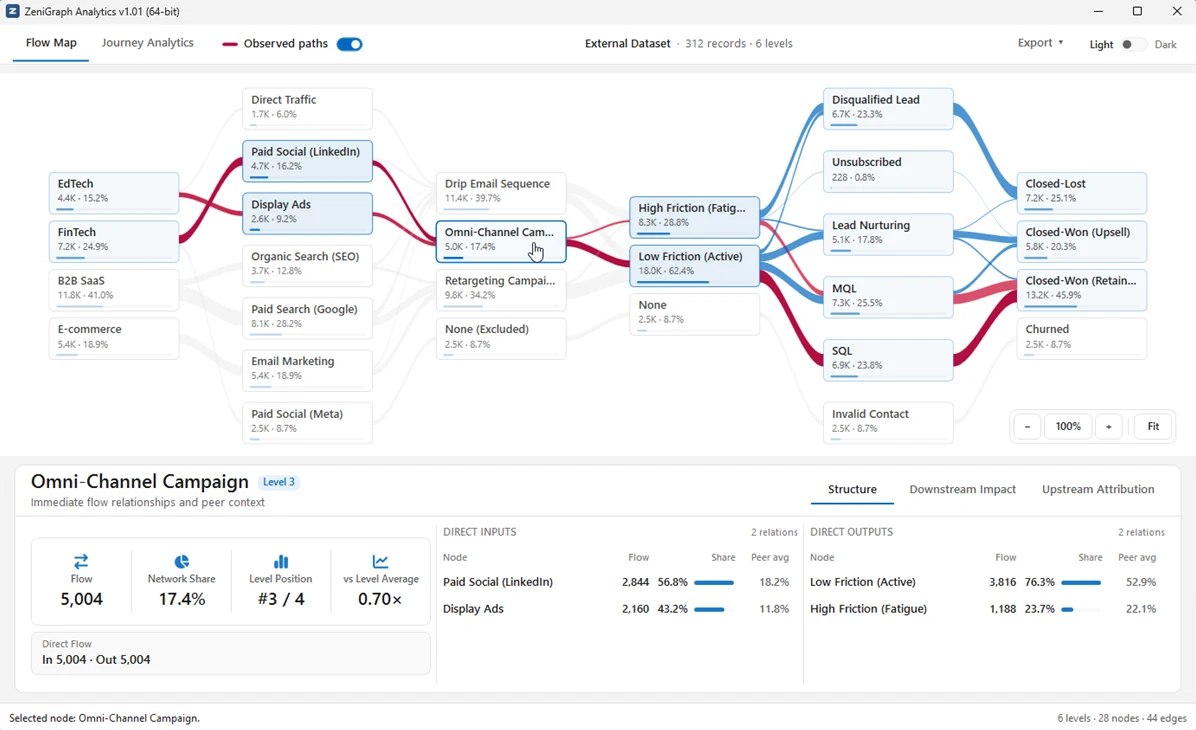Select the Paid Social (Meta) node
This screenshot has height=730, width=1196.
[307, 422]
